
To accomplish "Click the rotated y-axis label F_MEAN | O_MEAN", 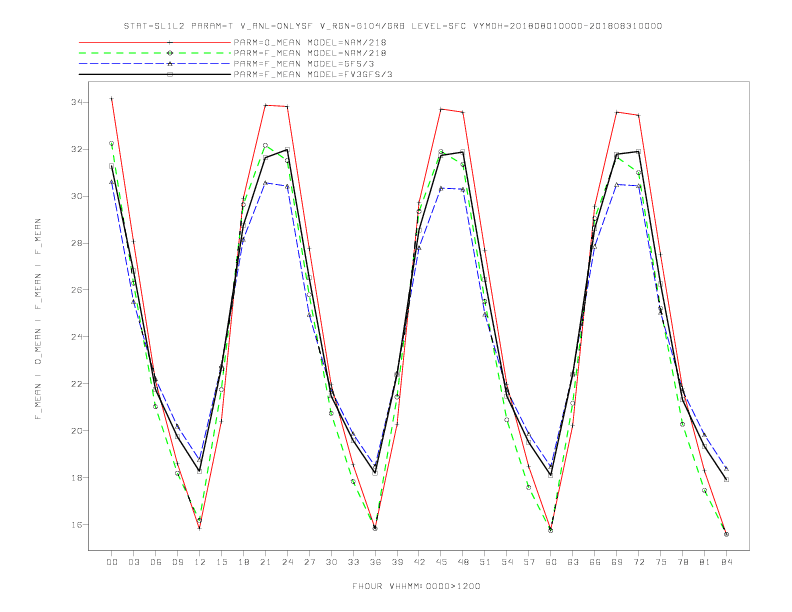I will pyautogui.click(x=38, y=319).
